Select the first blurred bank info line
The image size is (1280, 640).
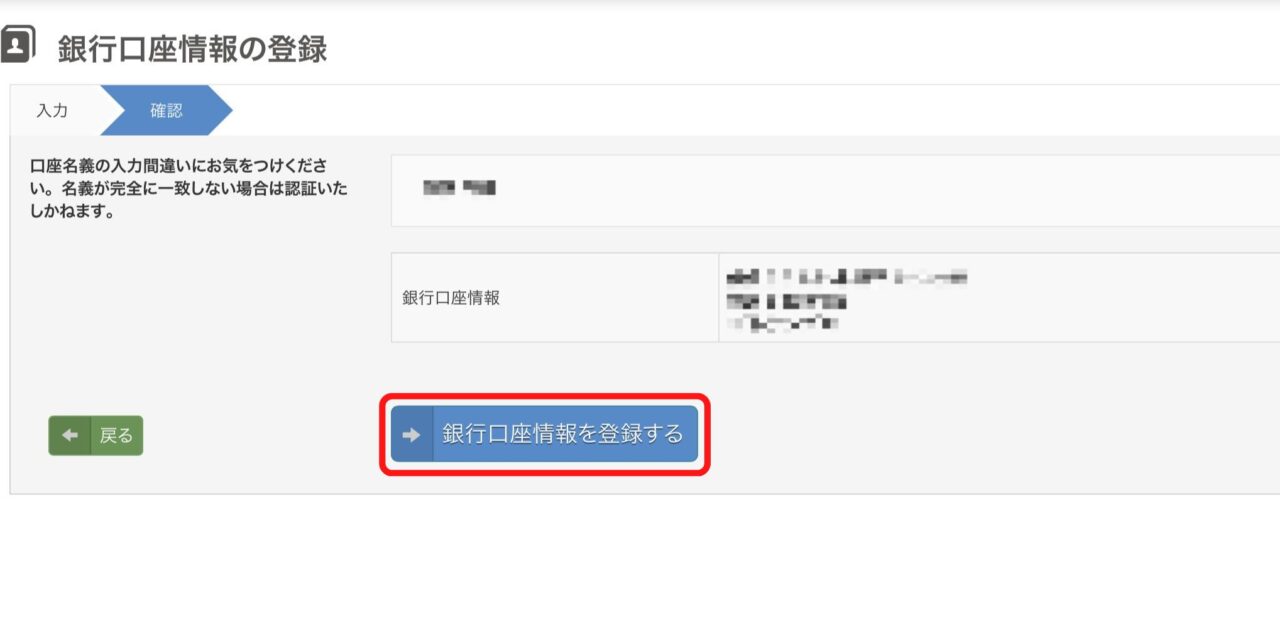point(847,276)
